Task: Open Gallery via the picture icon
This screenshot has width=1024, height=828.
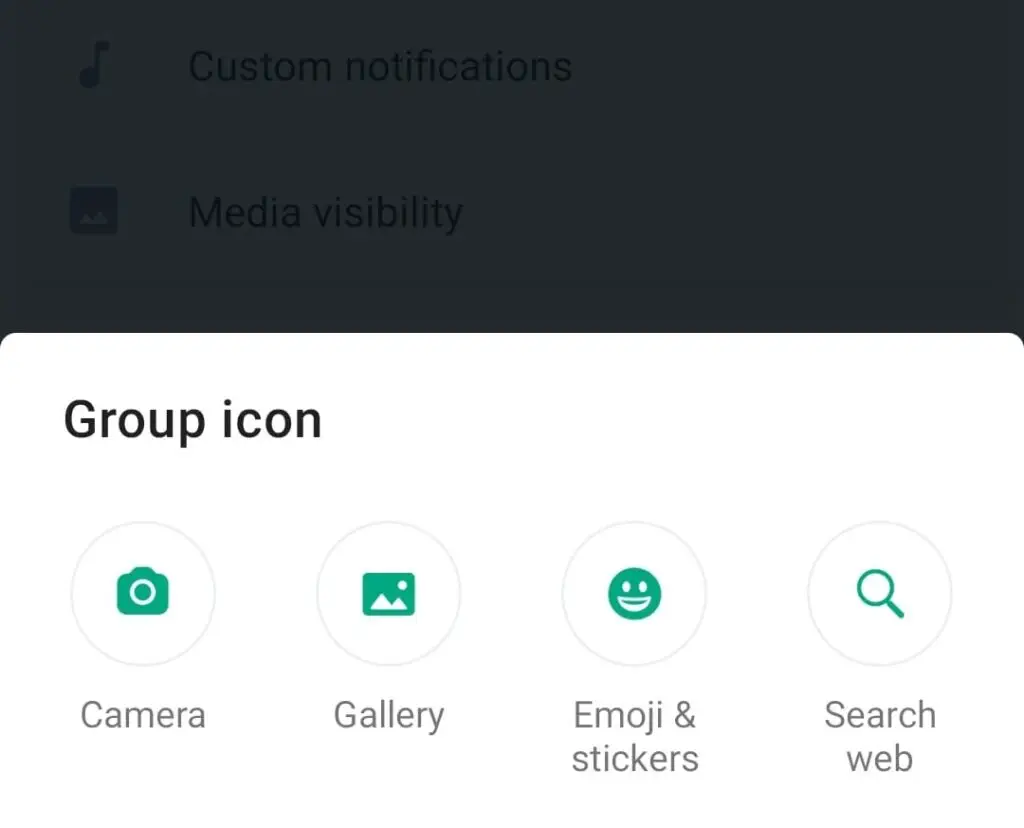Action: pyautogui.click(x=389, y=594)
